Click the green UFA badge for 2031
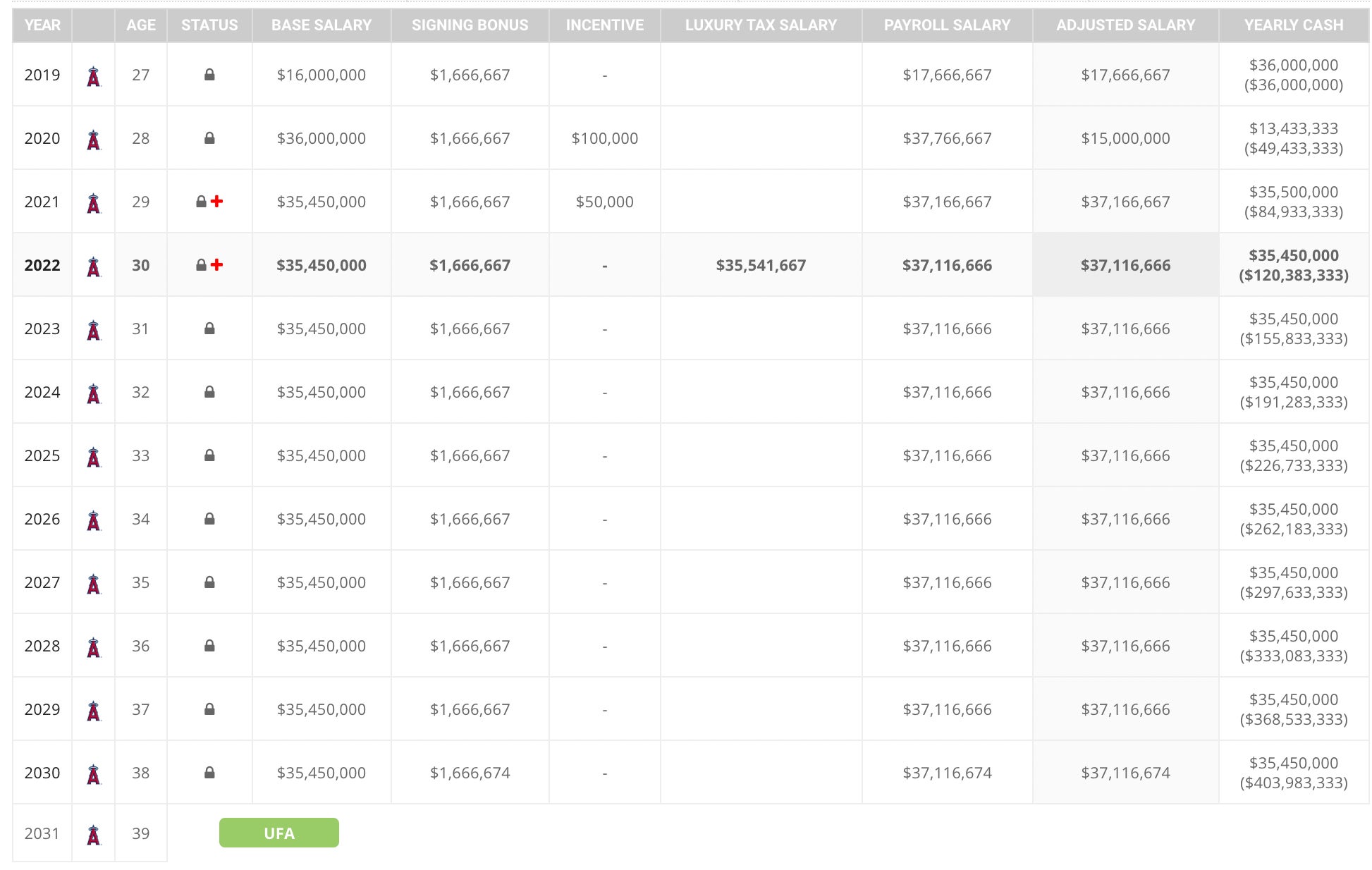Viewport: 1372px width, 870px height. point(279,833)
